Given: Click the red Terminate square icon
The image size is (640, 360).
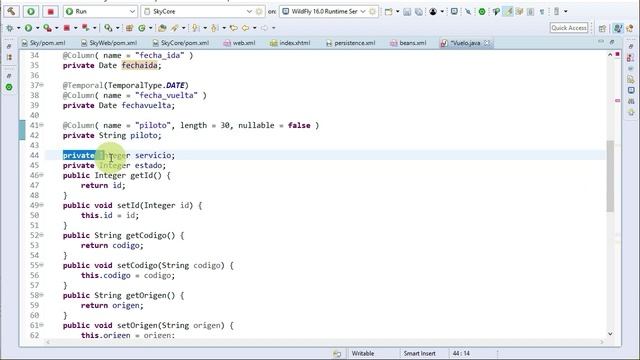Looking at the screenshot, I should pos(67,28).
